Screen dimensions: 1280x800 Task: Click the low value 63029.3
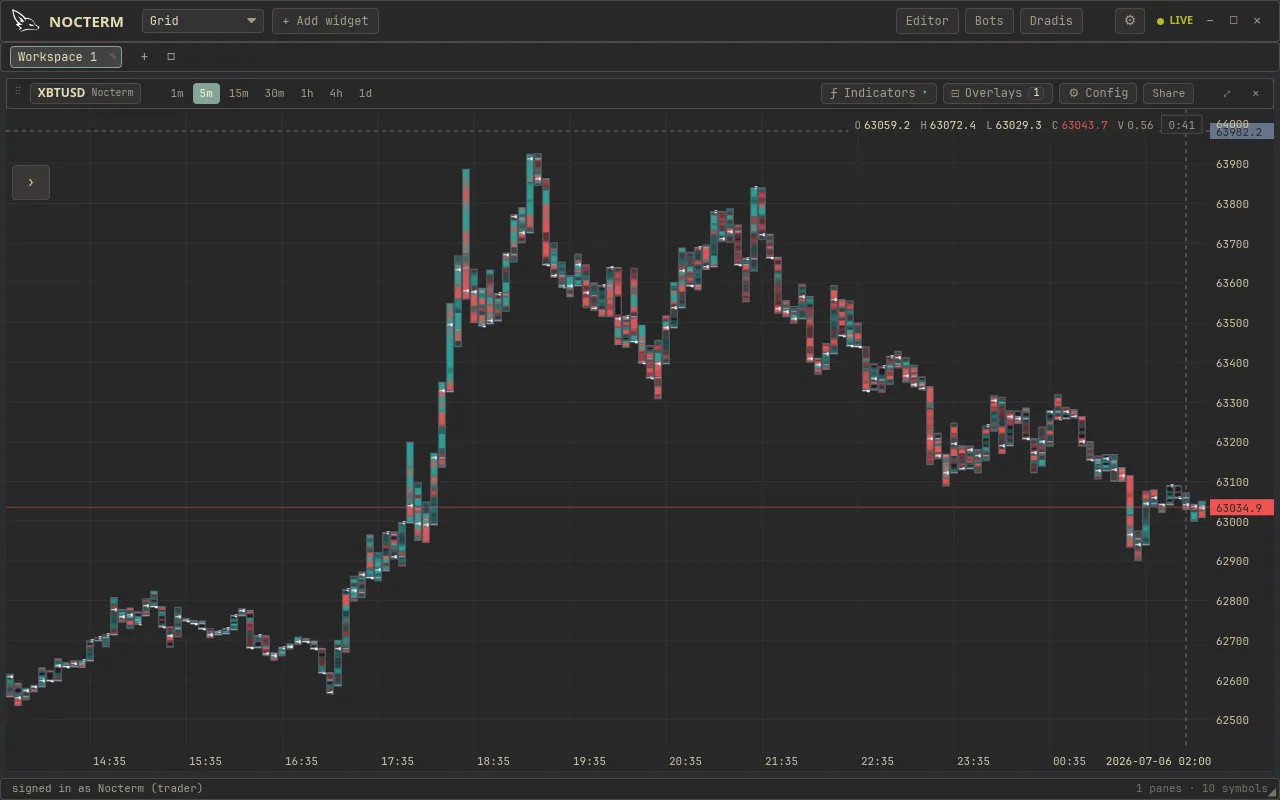[x=1018, y=125]
